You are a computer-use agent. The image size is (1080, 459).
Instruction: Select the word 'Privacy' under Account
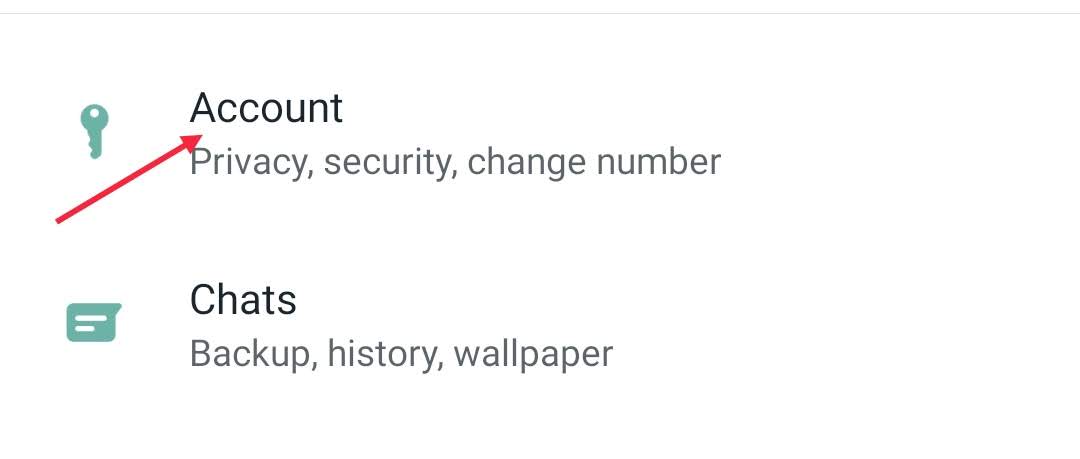pos(247,163)
